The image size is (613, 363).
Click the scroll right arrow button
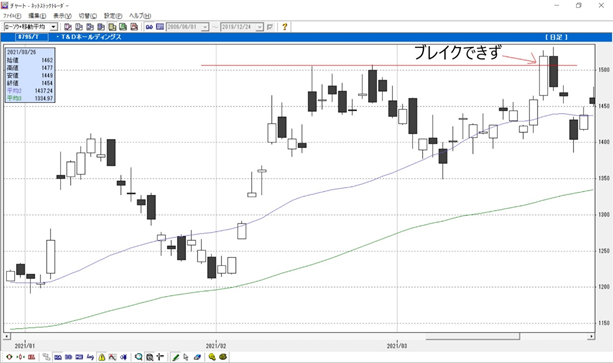592,336
